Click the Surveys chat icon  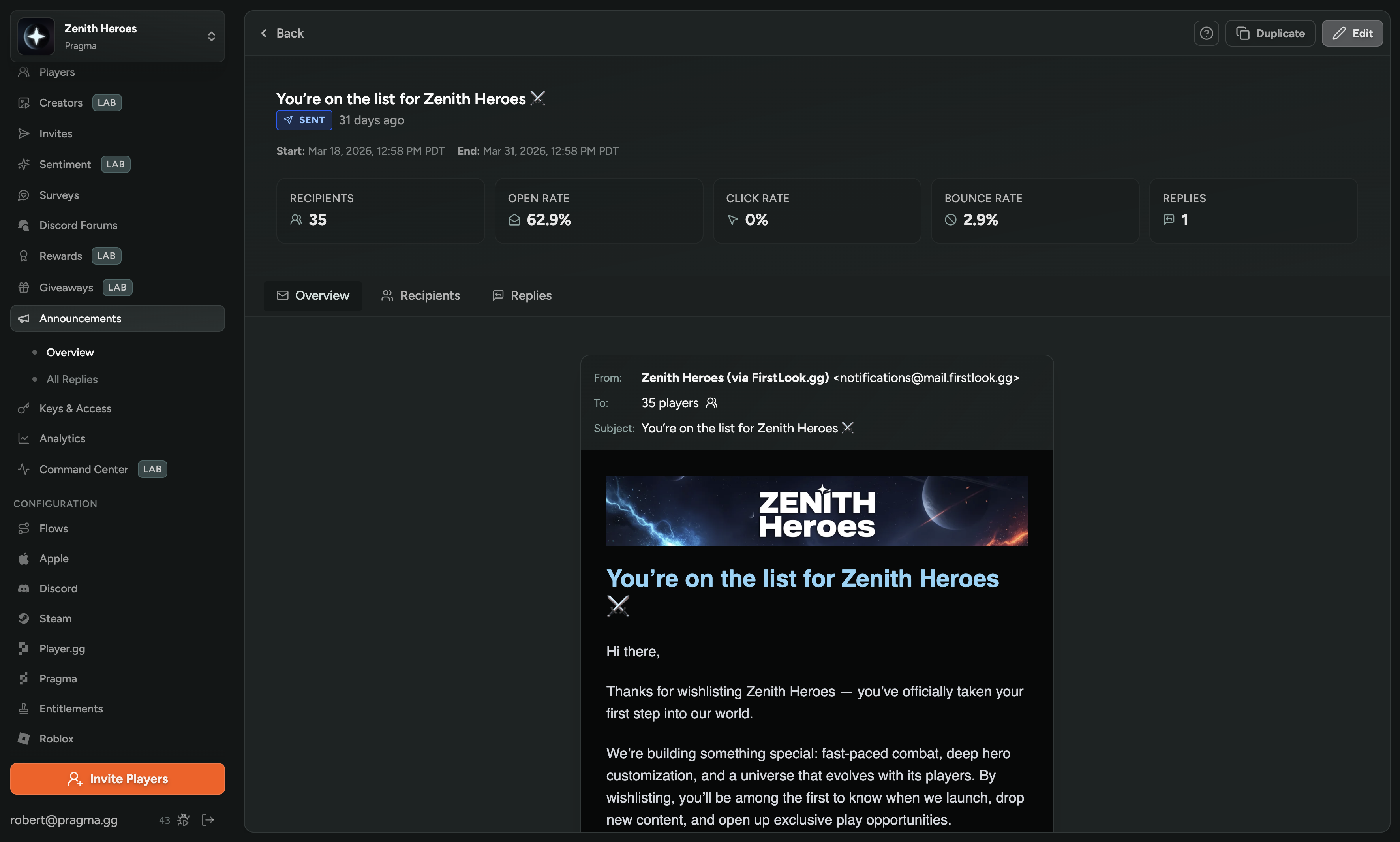(x=24, y=195)
